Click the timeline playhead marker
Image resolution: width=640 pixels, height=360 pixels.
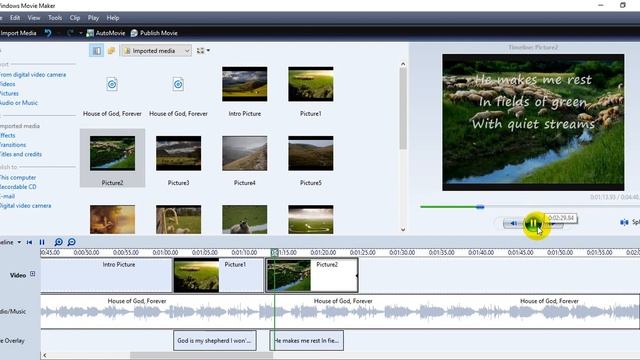tap(274, 253)
